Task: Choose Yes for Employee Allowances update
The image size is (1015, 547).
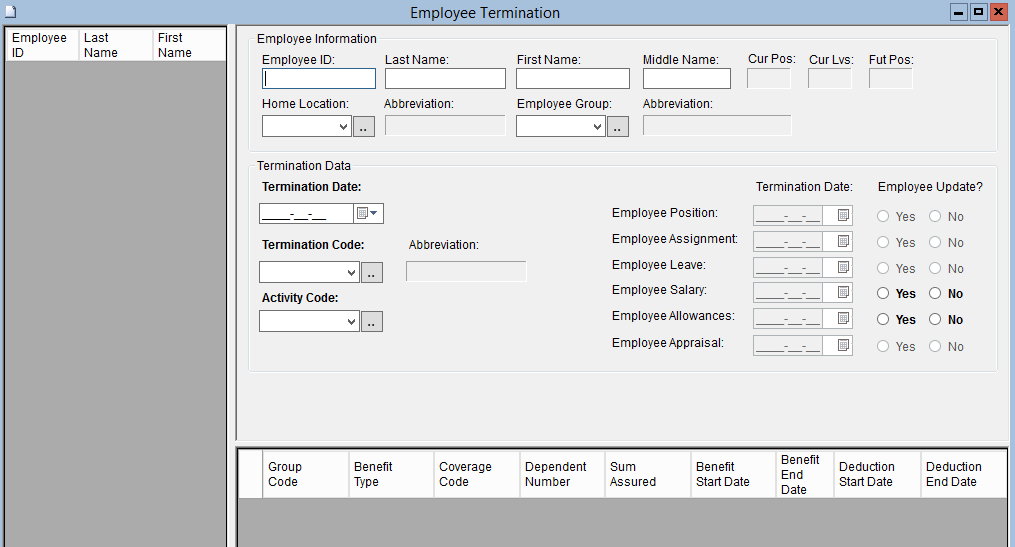Action: pyautogui.click(x=883, y=320)
